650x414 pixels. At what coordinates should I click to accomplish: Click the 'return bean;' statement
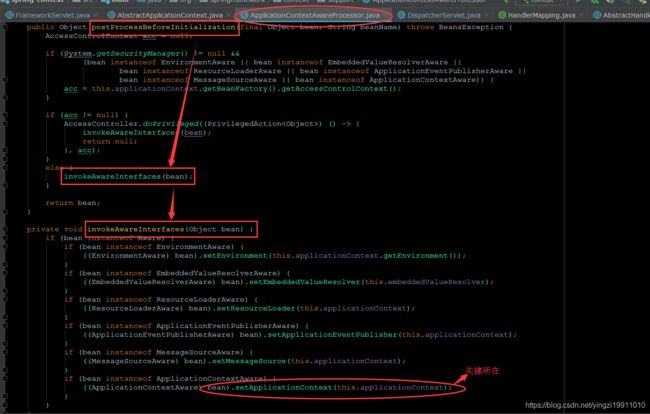[73, 203]
